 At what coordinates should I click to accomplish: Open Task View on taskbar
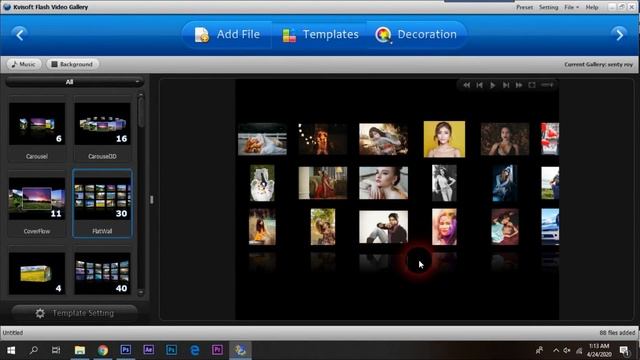56,350
